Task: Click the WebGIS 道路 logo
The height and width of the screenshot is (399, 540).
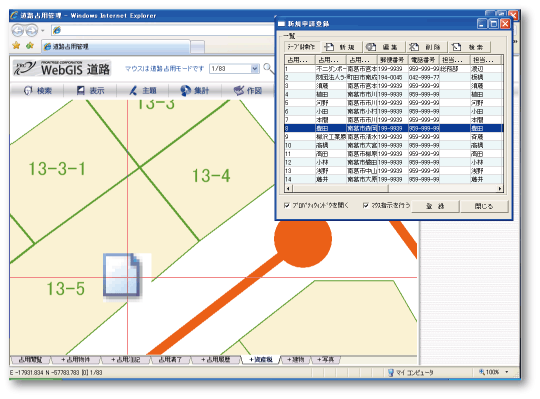Action: click(62, 69)
